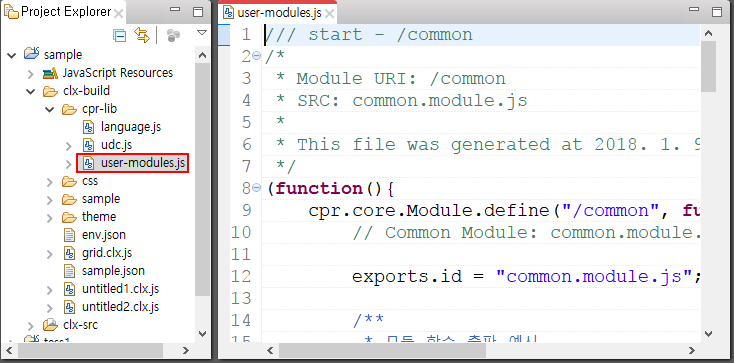The image size is (734, 363).
Task: Select the user-modules.js editor tab
Action: 279,13
